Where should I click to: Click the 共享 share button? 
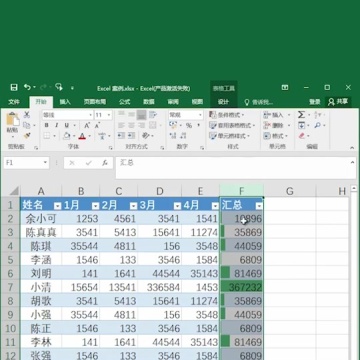click(338, 102)
